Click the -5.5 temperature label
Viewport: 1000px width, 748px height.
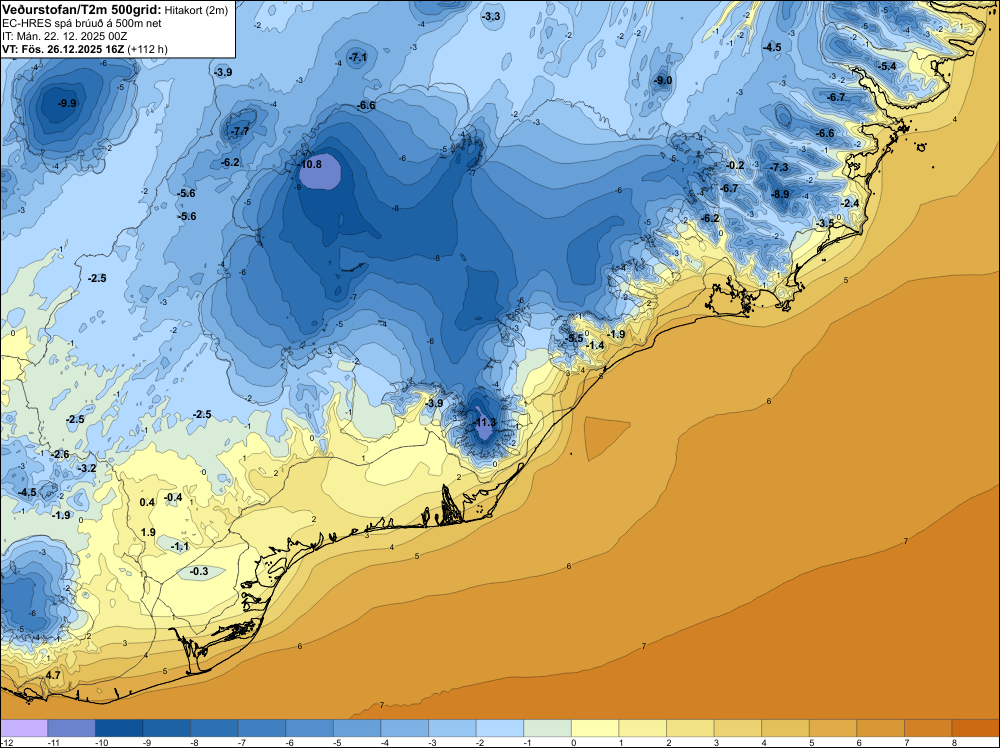pos(574,339)
